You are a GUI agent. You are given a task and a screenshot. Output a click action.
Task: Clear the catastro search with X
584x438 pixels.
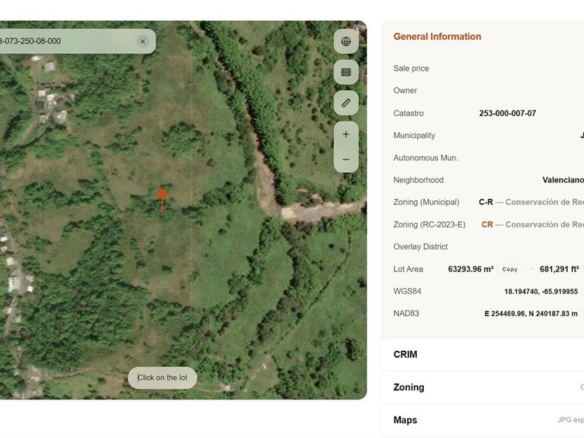click(143, 41)
